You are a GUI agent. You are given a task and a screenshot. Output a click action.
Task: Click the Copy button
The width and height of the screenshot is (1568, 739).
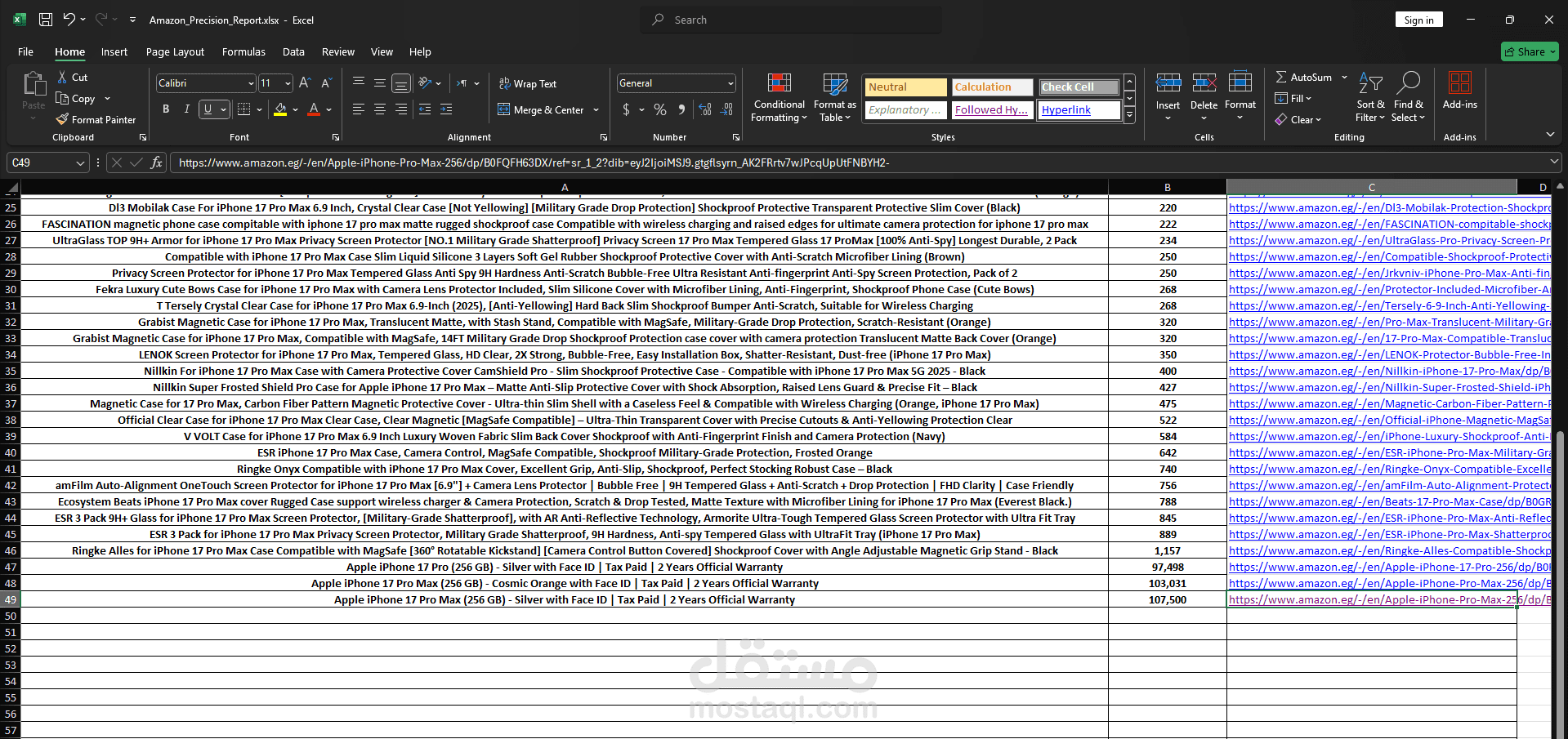76,98
